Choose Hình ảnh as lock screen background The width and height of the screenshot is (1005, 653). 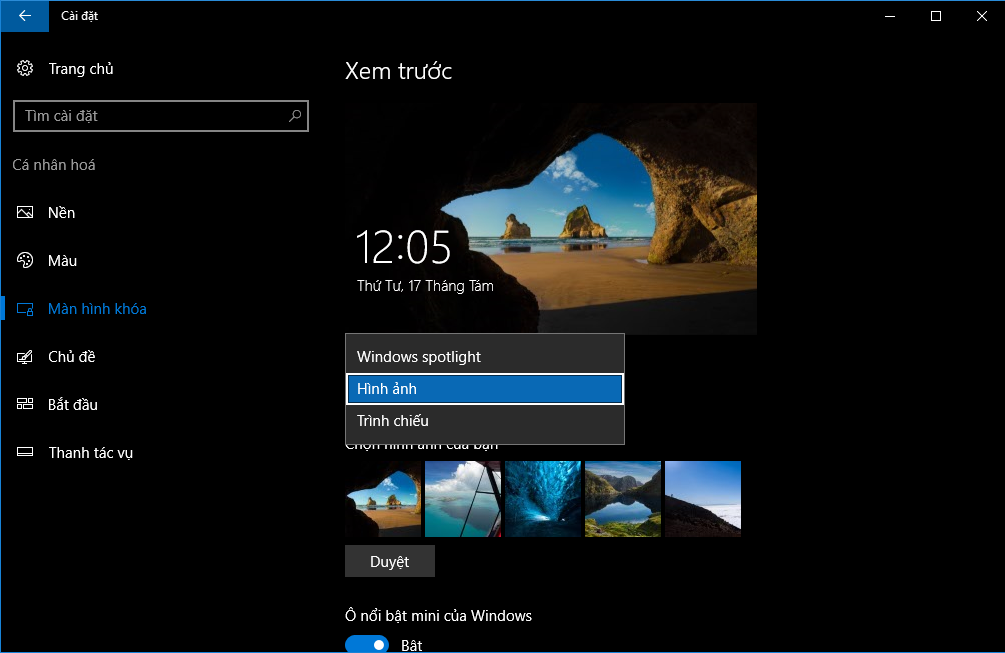tap(388, 388)
